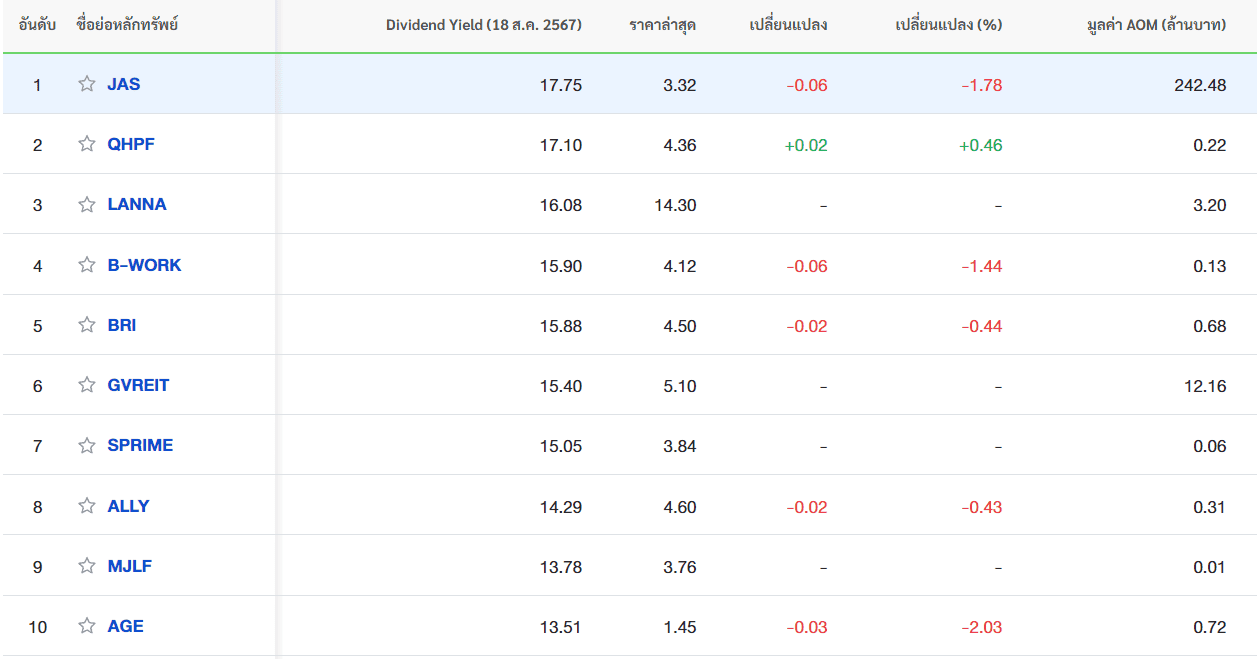Click the ราคาล่าสุด column header
Image resolution: width=1257 pixels, height=659 pixels.
663,25
